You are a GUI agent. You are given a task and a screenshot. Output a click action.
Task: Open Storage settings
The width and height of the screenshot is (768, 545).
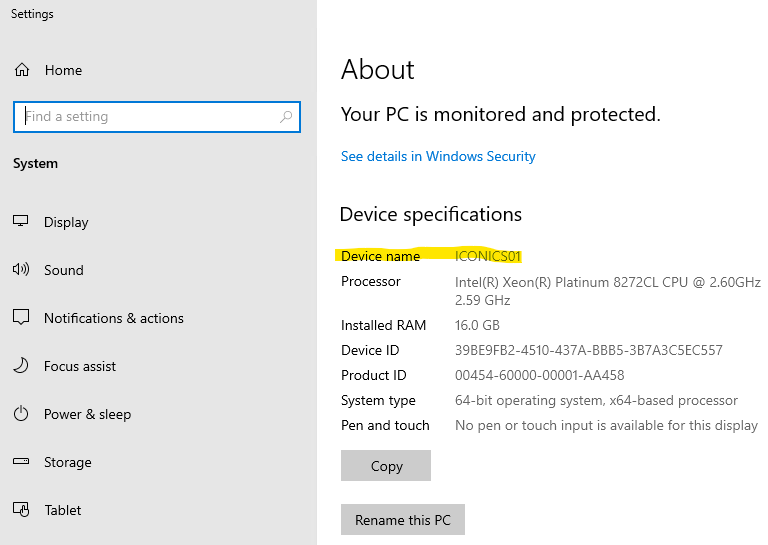68,462
